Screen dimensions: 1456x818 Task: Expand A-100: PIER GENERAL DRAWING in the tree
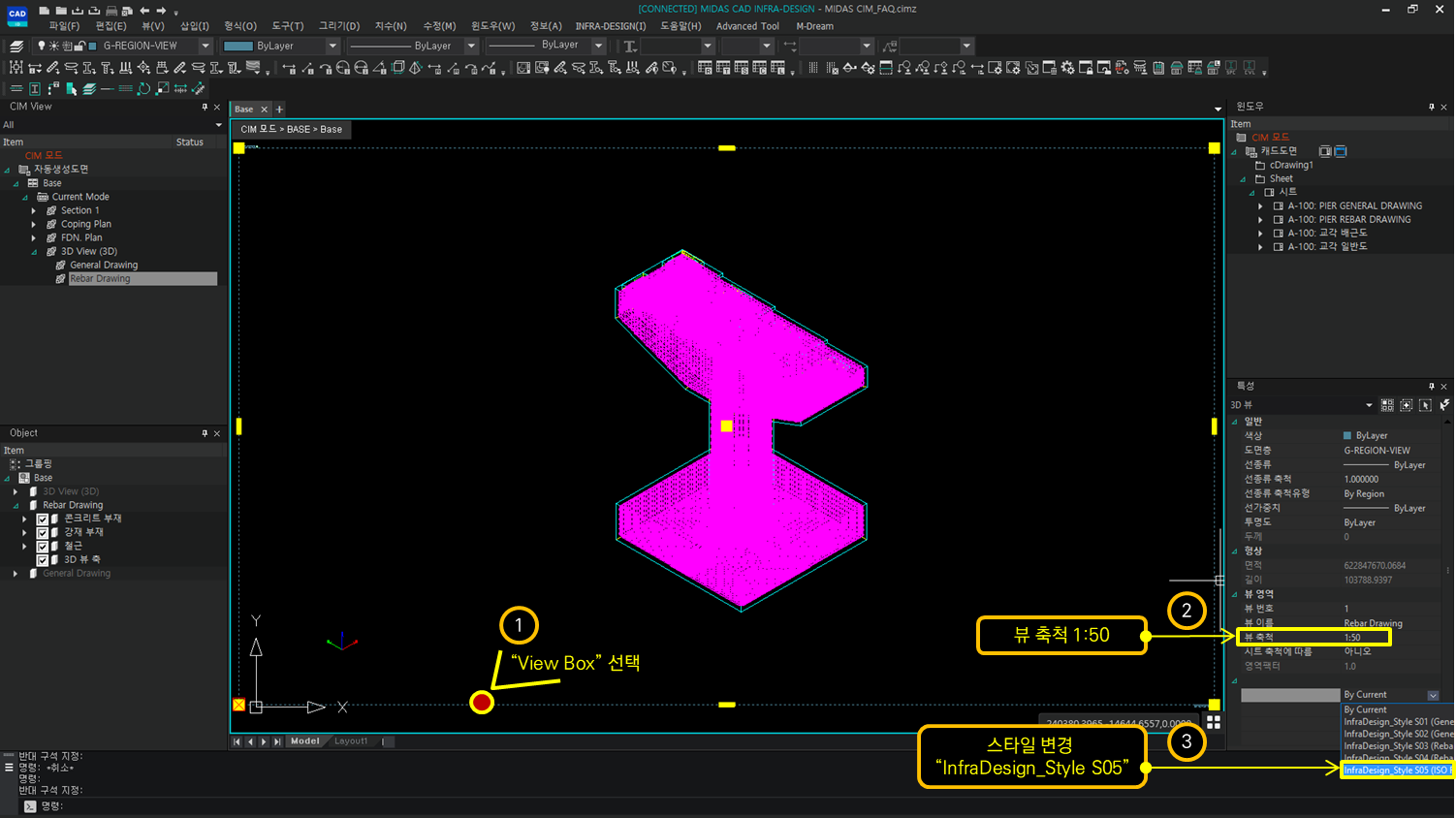coord(1260,205)
